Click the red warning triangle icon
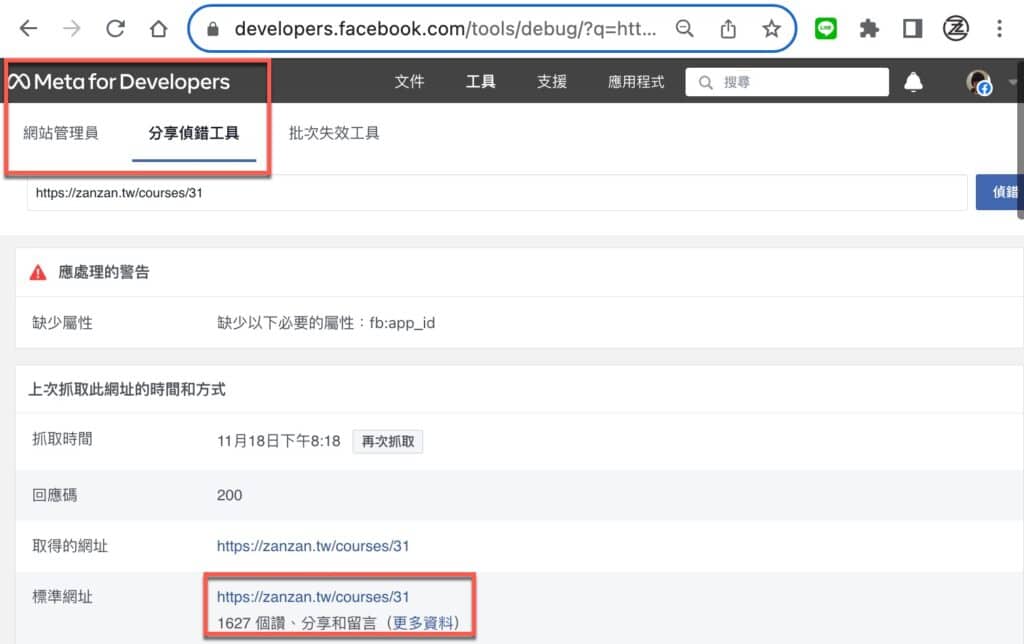1024x644 pixels. pyautogui.click(x=38, y=272)
